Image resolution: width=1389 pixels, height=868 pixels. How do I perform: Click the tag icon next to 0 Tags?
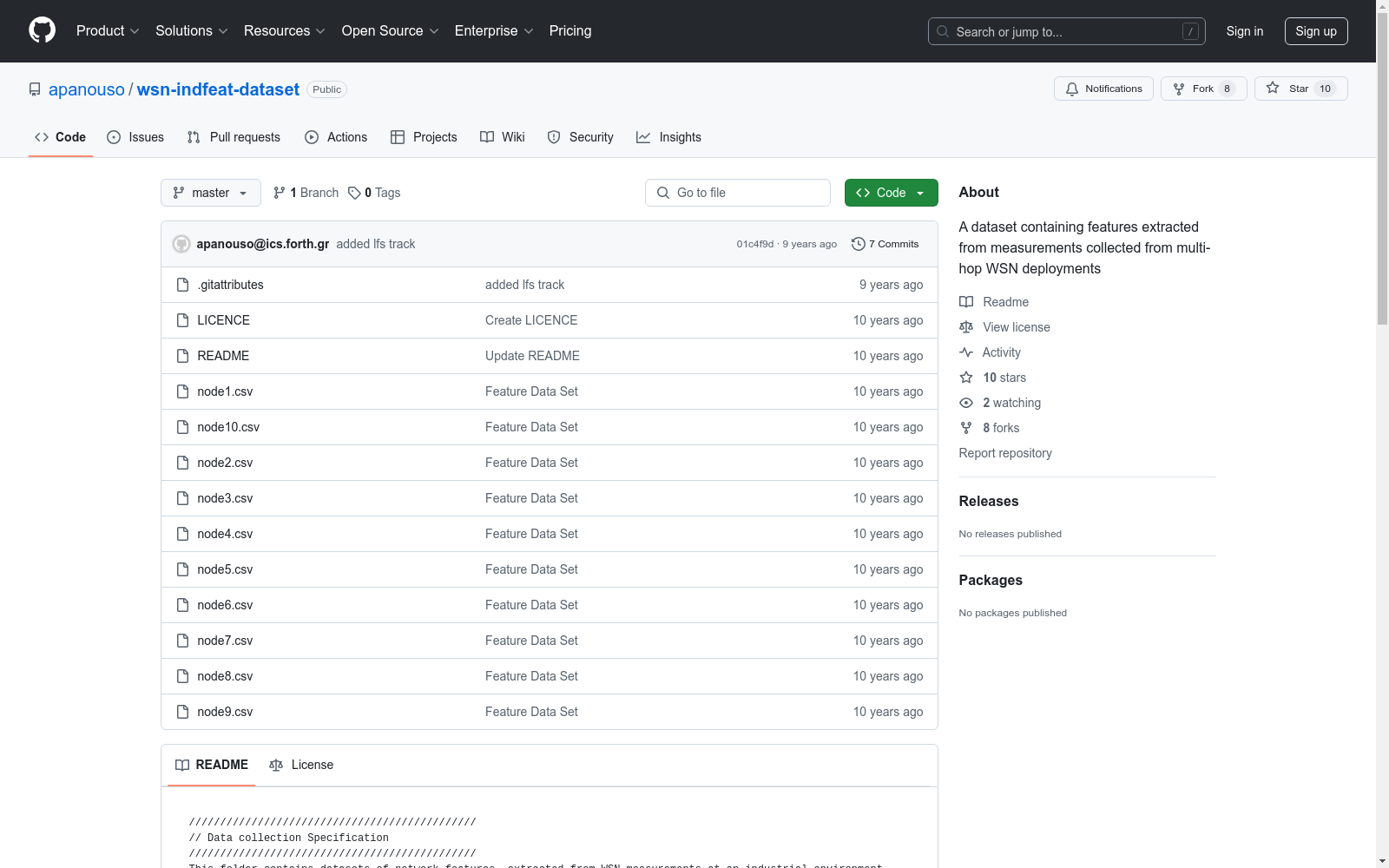(354, 193)
